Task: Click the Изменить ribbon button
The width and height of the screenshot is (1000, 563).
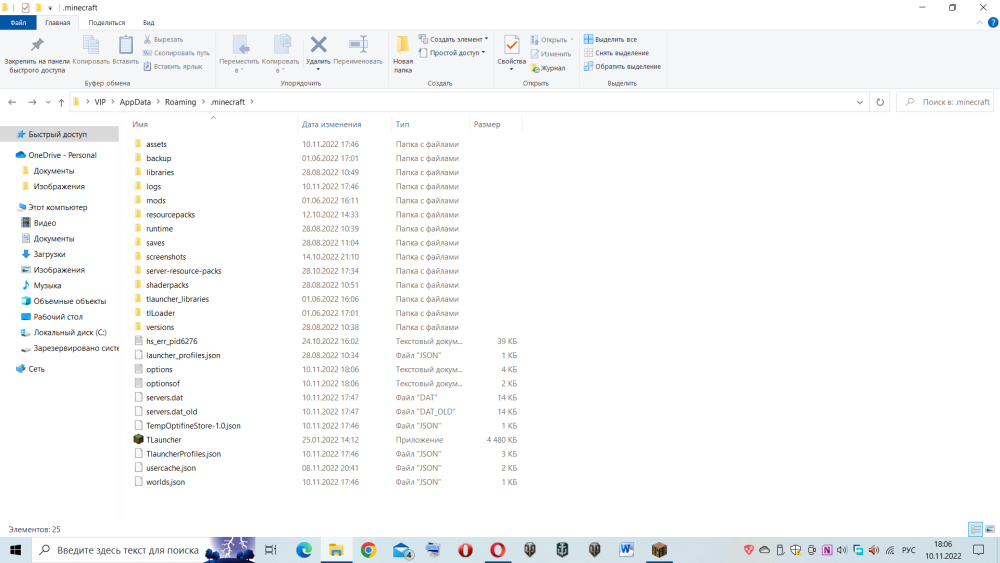Action: pyautogui.click(x=551, y=54)
